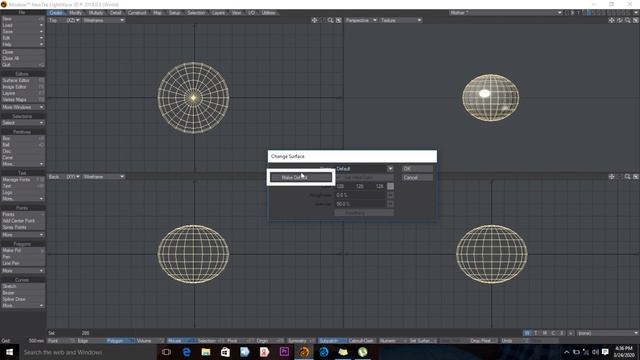Switch to the Utilities tab
This screenshot has width=640, height=360.
click(x=269, y=13)
